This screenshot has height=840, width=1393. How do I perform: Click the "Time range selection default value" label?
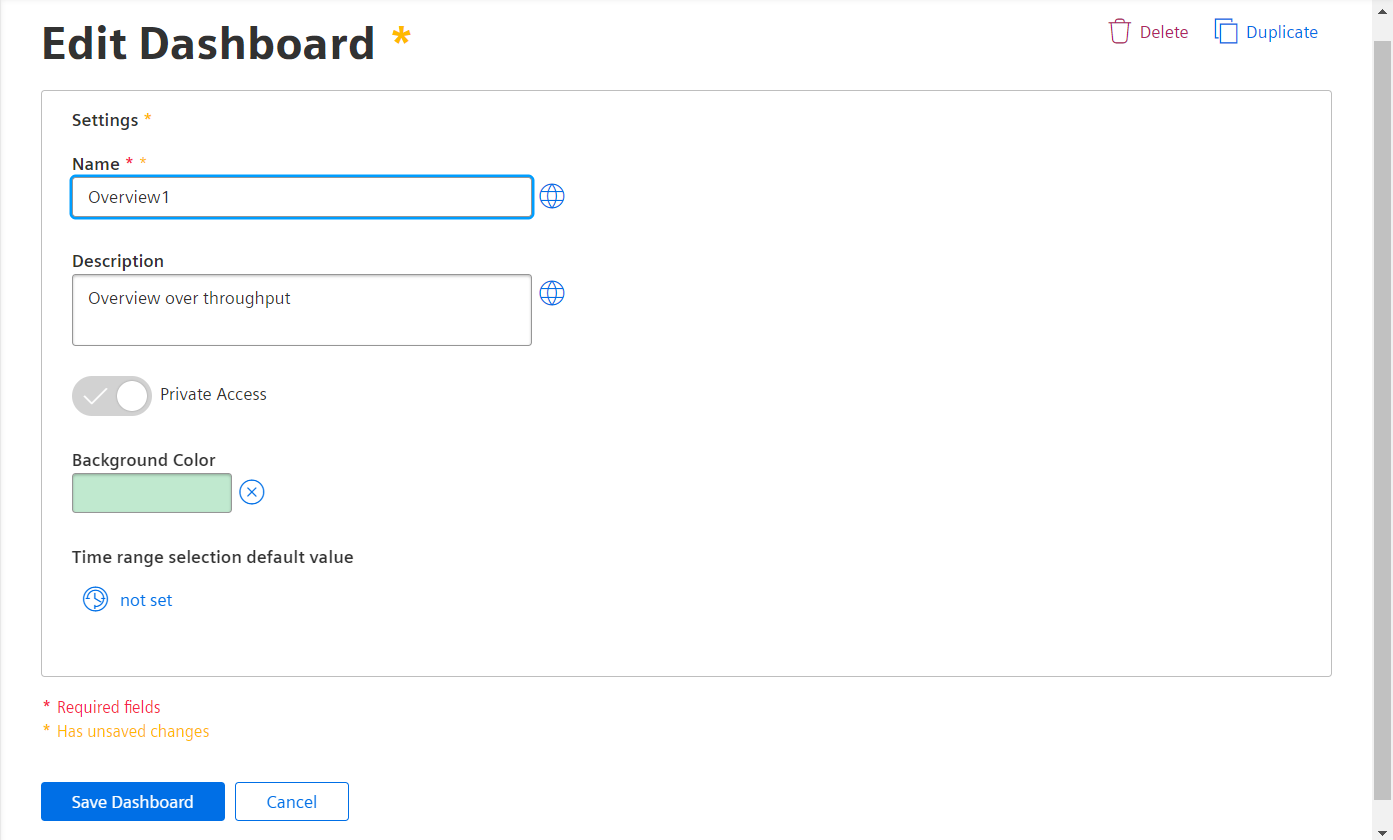[x=213, y=557]
